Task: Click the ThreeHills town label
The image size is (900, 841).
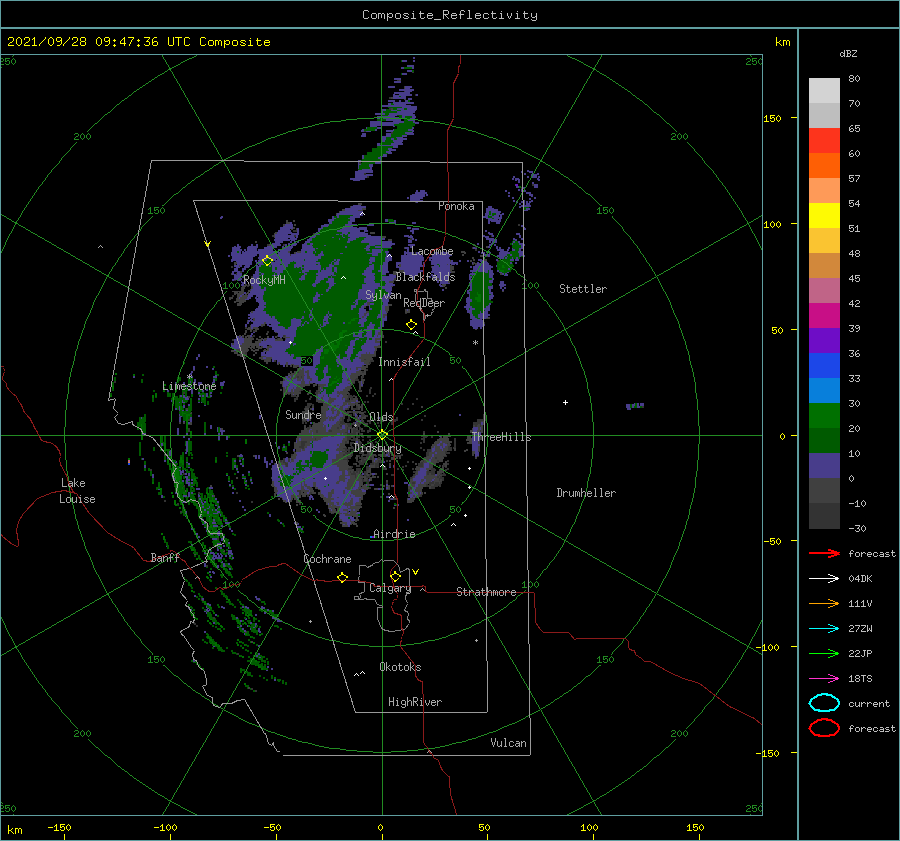Action: [502, 437]
